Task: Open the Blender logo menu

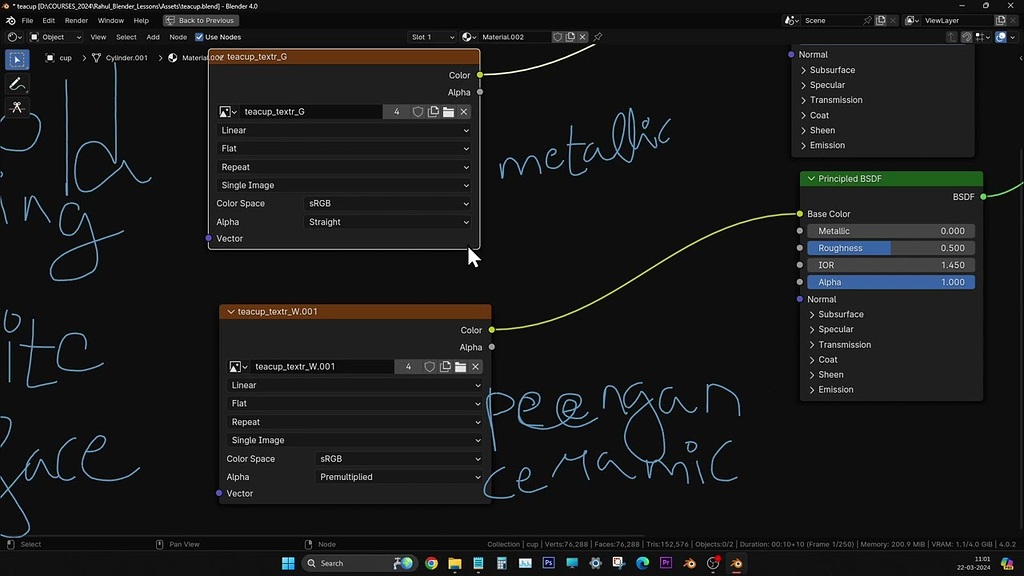Action: (x=10, y=20)
